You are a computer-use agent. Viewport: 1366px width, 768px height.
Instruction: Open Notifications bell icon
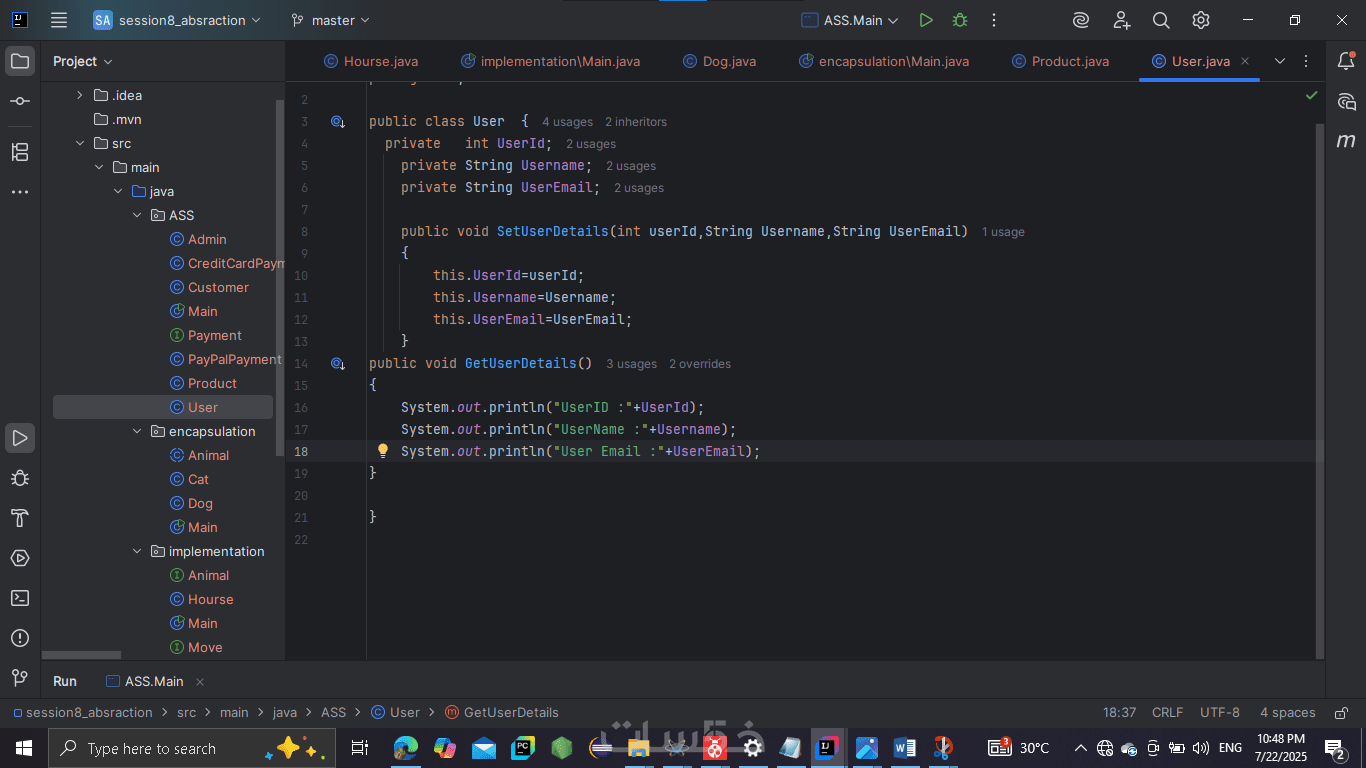(1346, 61)
